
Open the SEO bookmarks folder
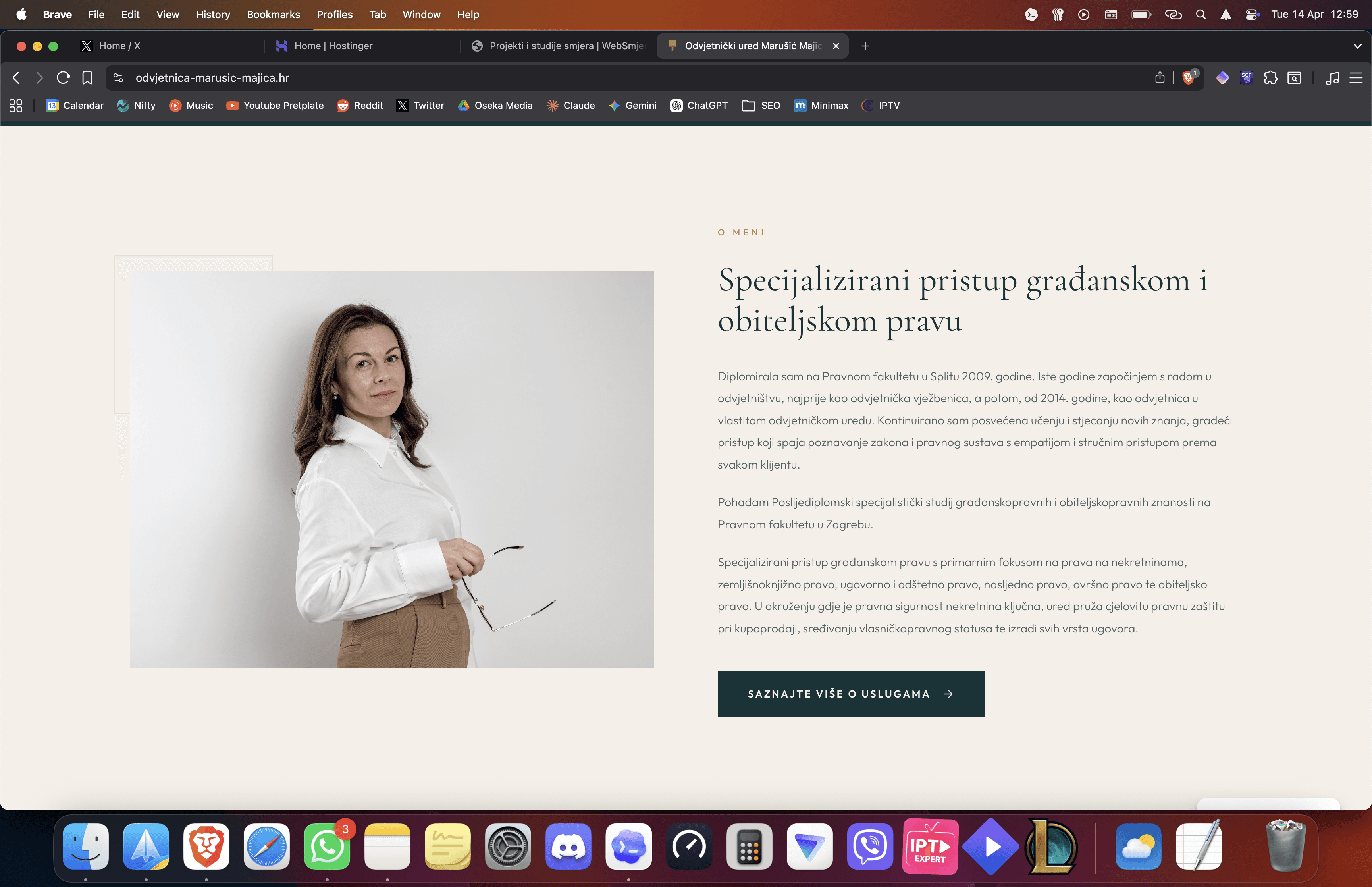coord(761,105)
